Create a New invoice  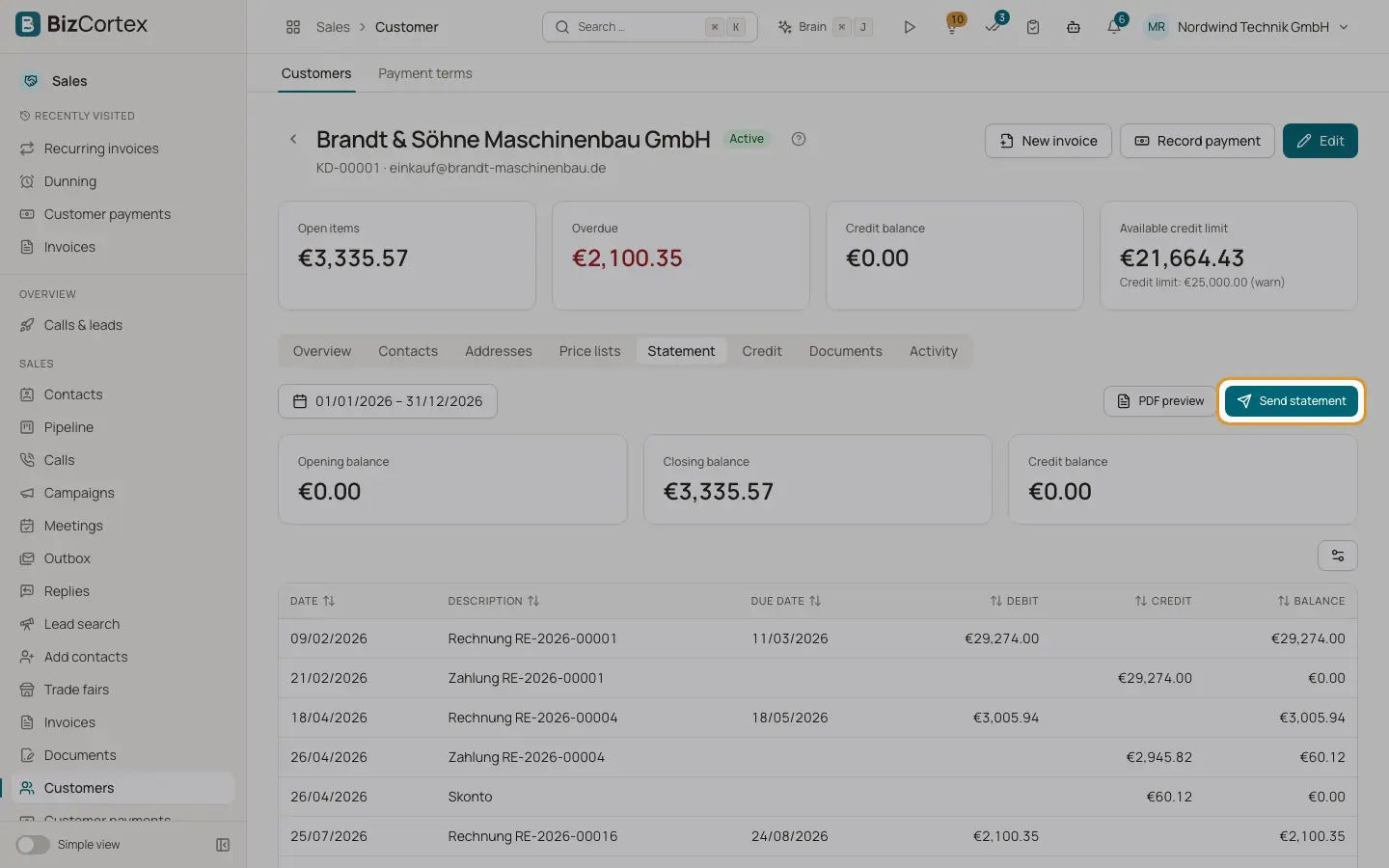pos(1049,141)
